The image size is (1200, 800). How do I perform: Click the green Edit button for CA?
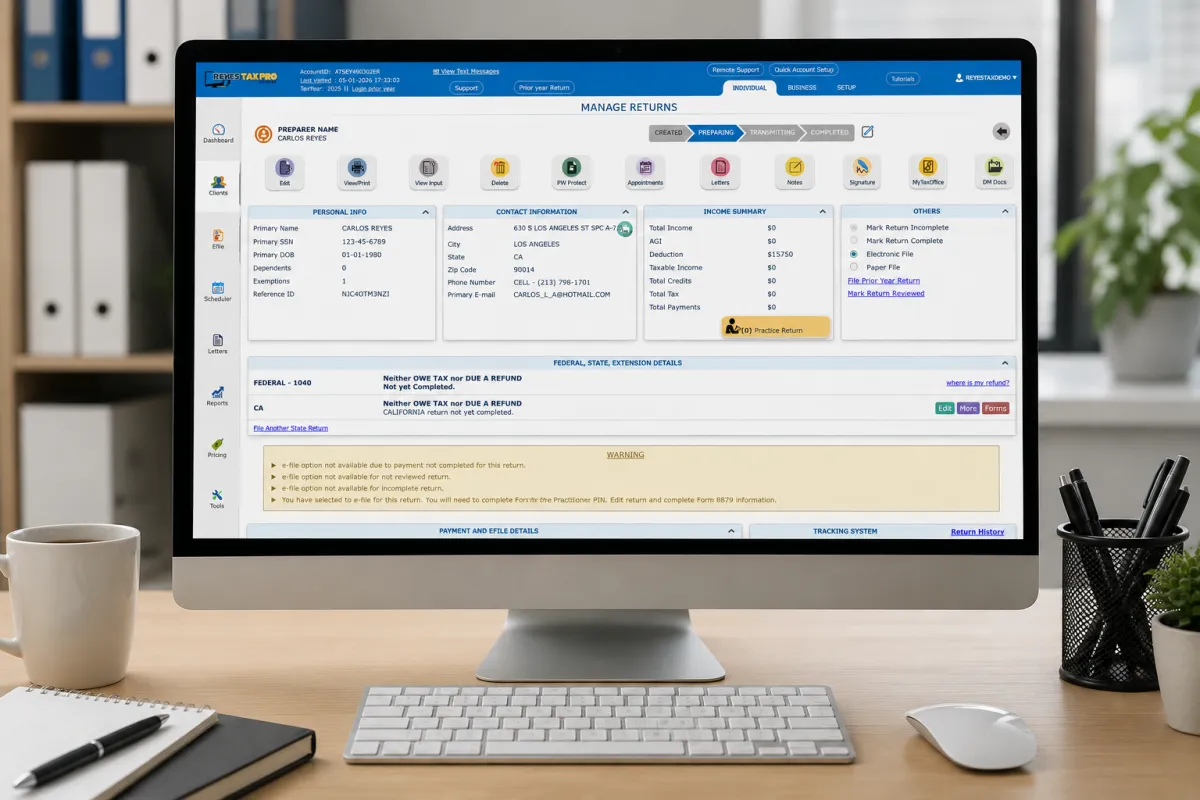(x=944, y=408)
